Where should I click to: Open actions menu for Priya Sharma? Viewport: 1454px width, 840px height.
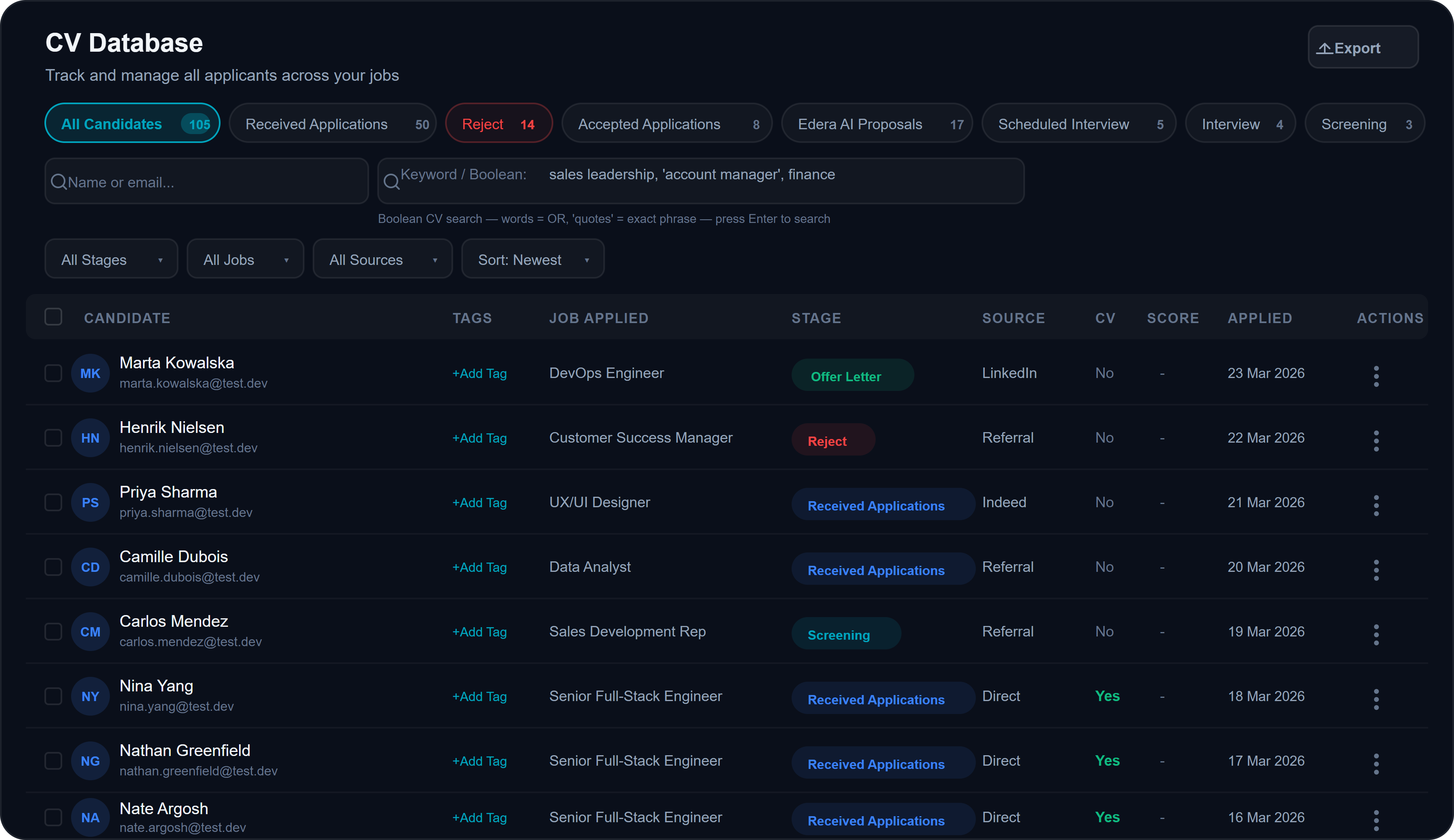(1376, 505)
